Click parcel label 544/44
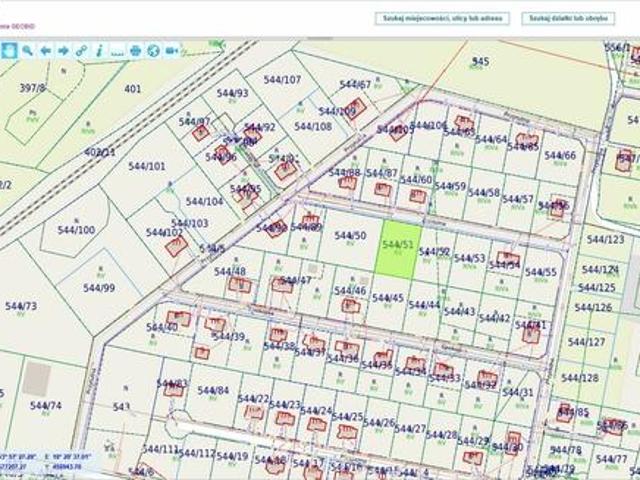The width and height of the screenshot is (640, 480). (x=424, y=304)
